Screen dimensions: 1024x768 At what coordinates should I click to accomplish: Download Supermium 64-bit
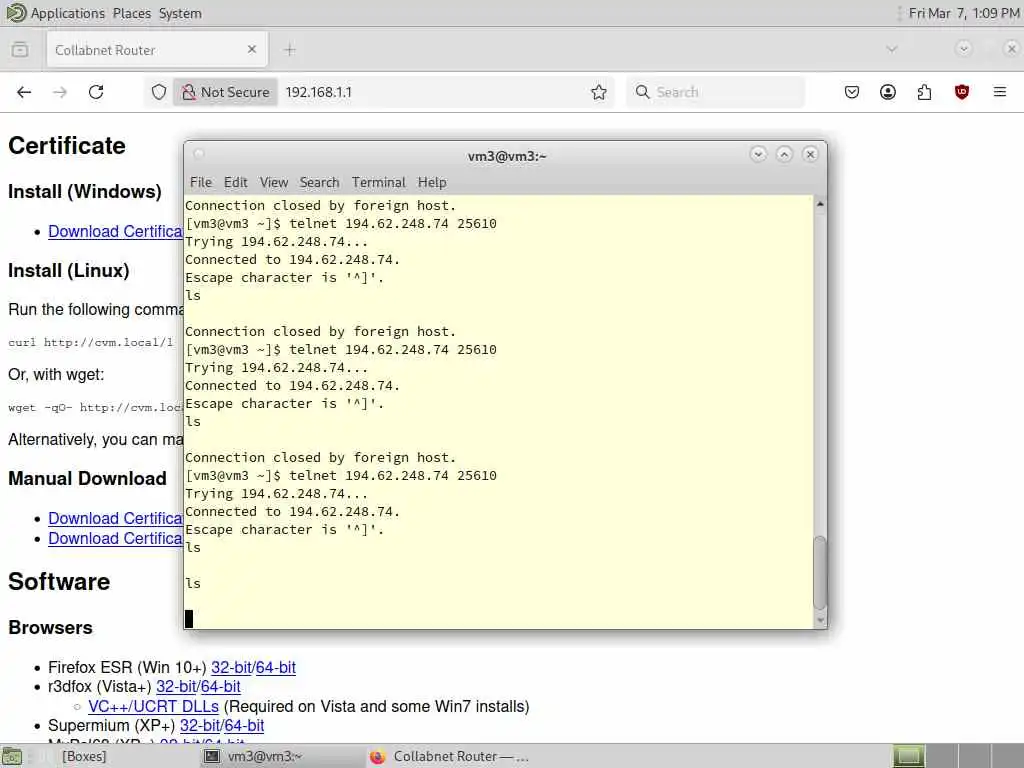[x=244, y=726]
